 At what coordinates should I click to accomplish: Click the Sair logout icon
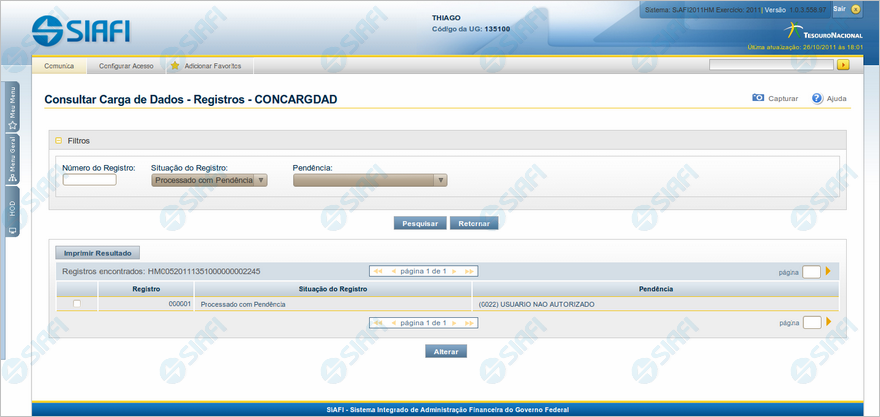click(x=855, y=9)
